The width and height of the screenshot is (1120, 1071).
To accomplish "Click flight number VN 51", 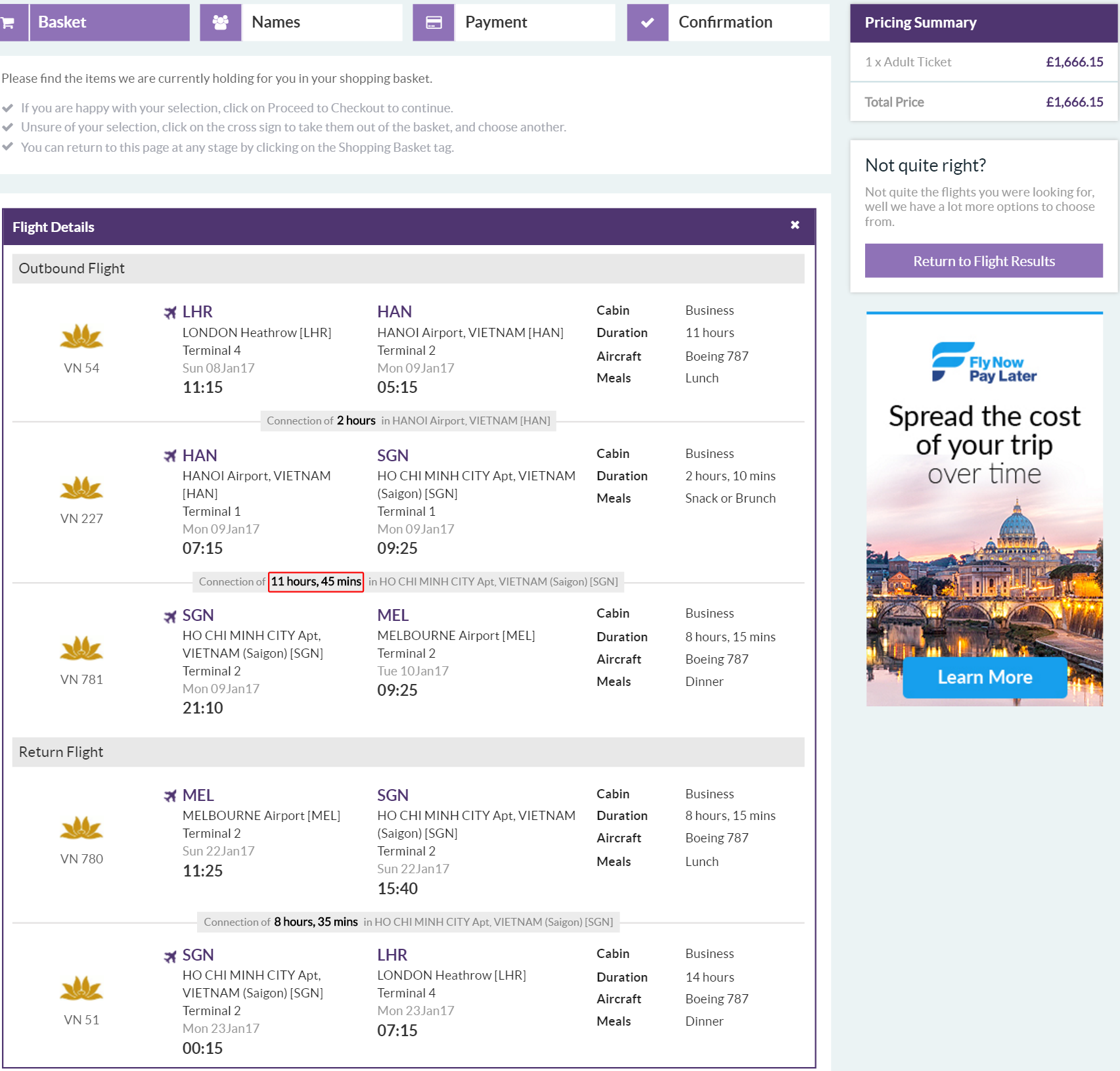I will (x=81, y=1020).
